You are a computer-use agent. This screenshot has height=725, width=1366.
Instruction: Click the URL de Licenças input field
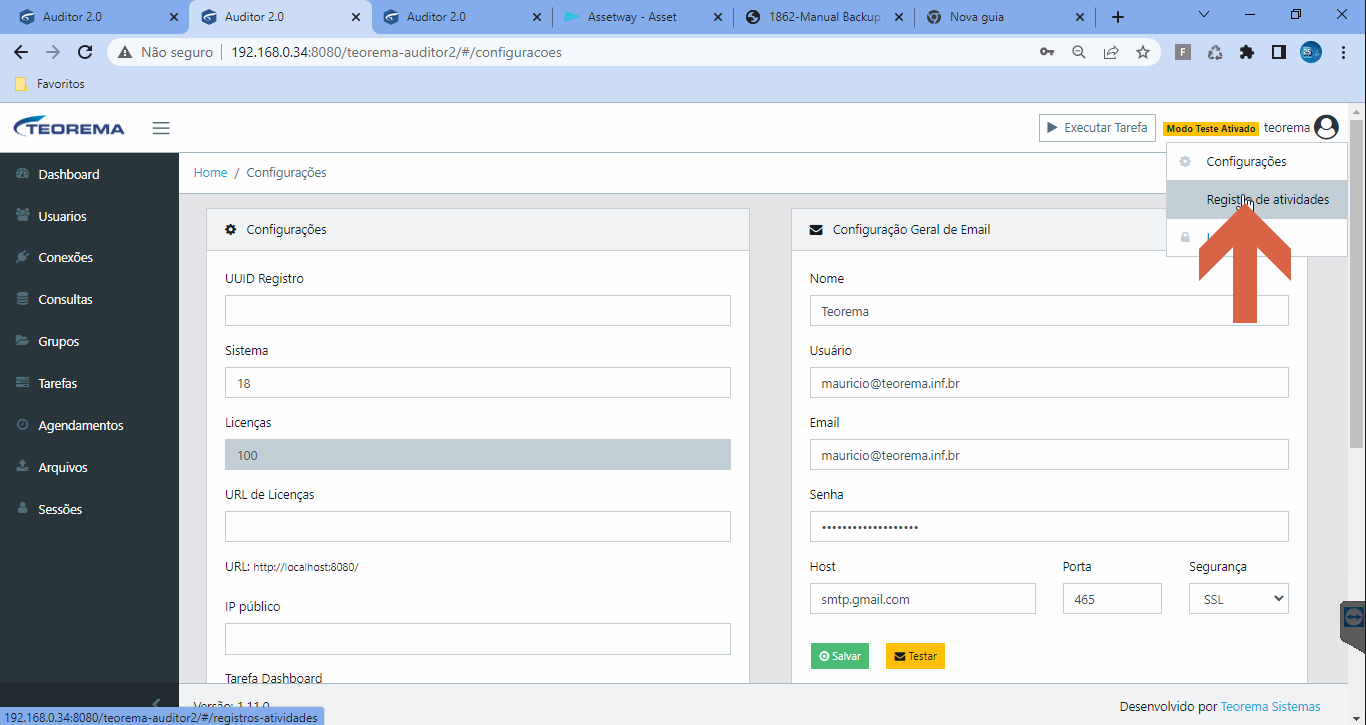478,526
